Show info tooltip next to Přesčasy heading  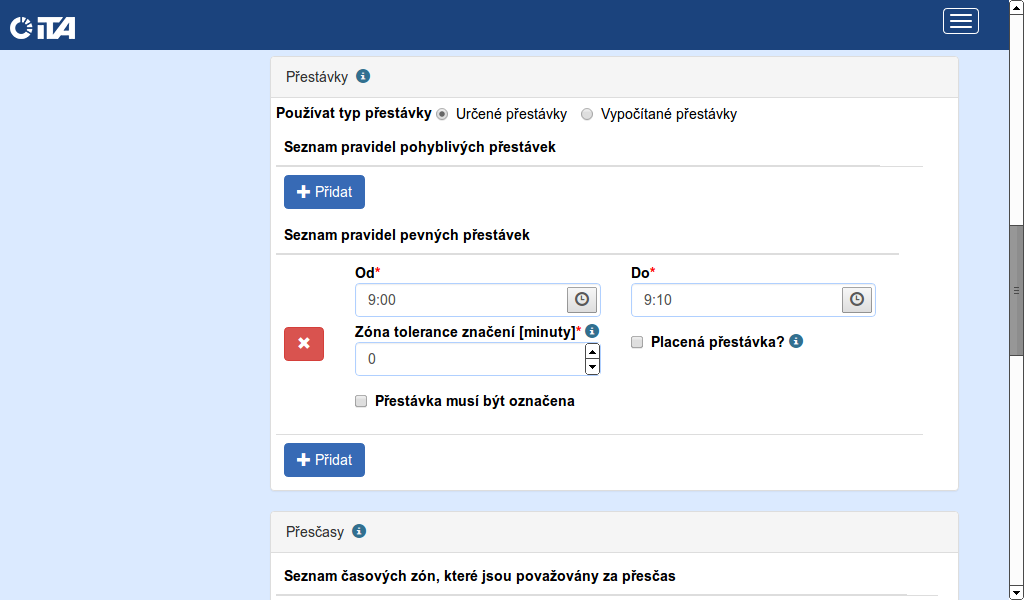359,531
